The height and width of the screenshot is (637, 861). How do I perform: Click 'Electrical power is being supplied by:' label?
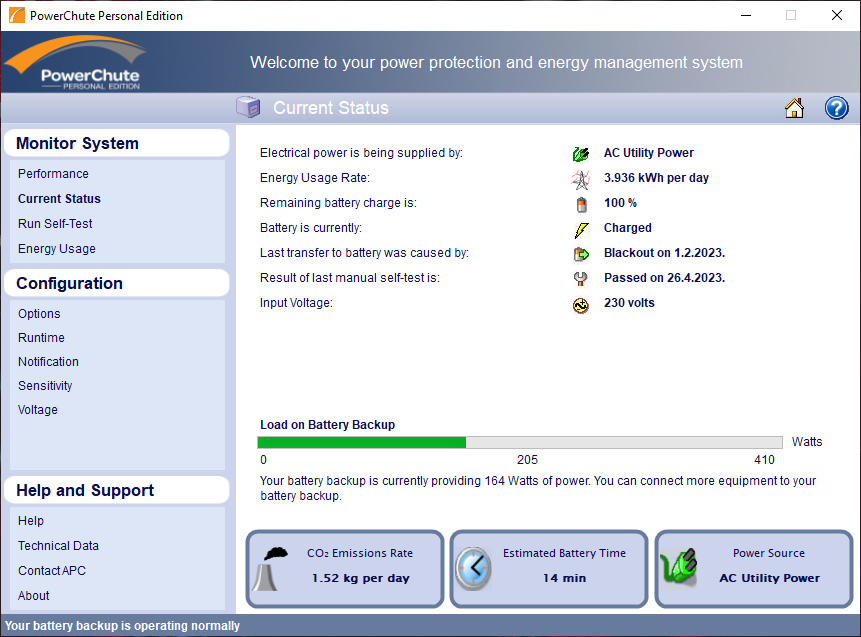[x=361, y=153]
